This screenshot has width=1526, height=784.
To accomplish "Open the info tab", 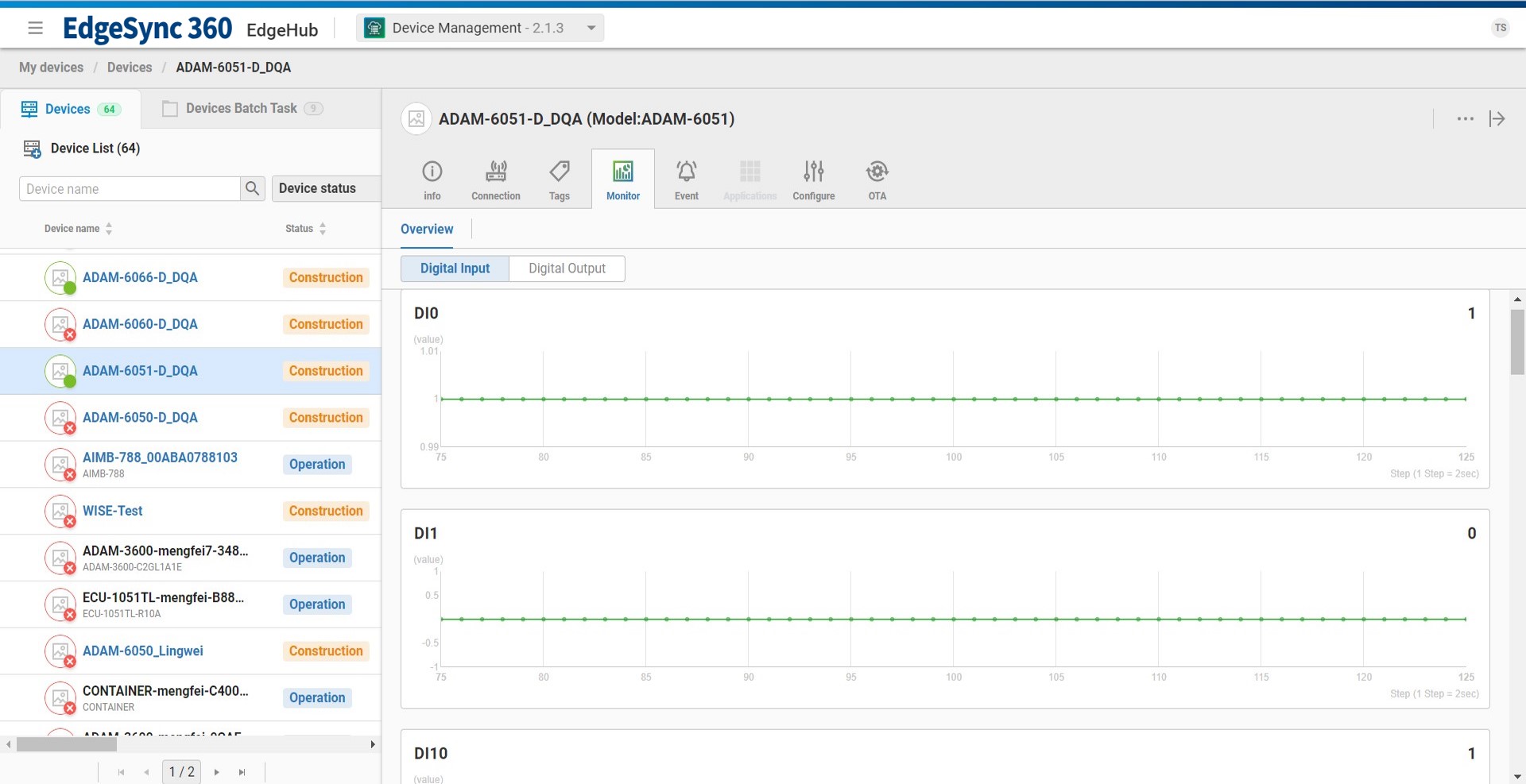I will (x=432, y=180).
